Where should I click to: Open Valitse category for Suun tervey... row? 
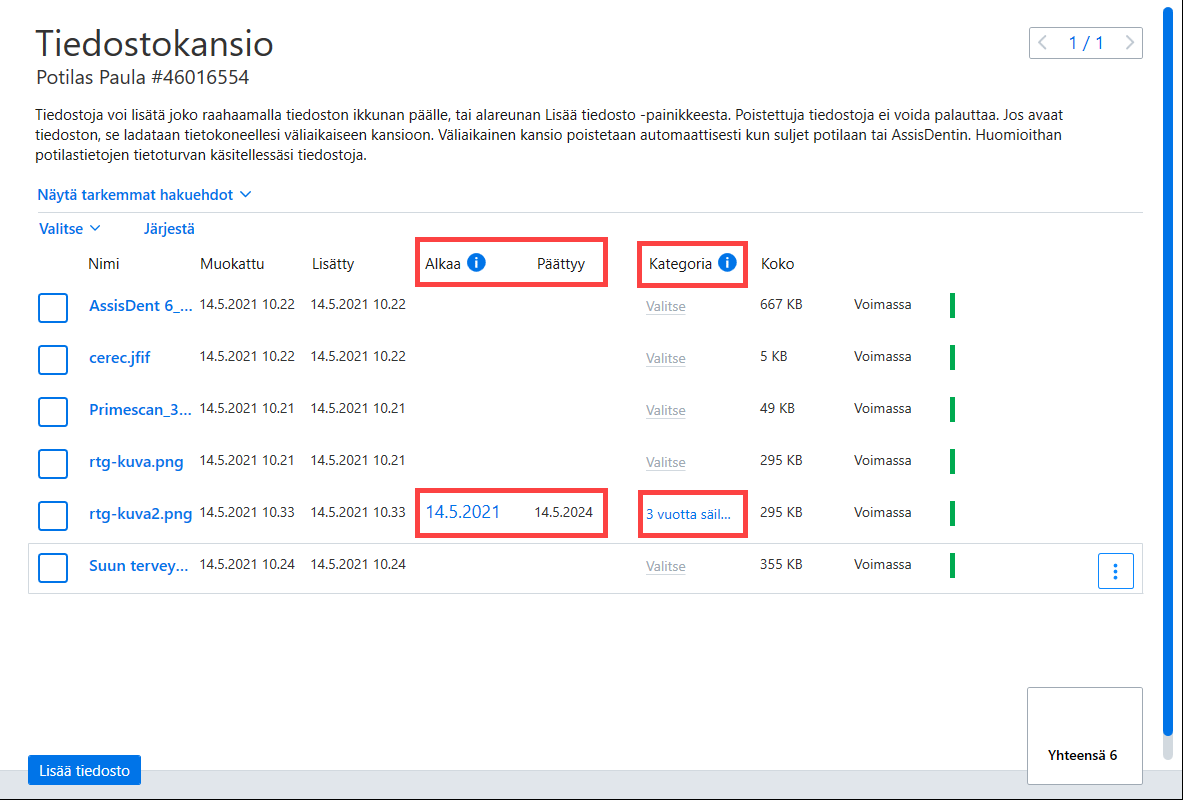coord(665,567)
